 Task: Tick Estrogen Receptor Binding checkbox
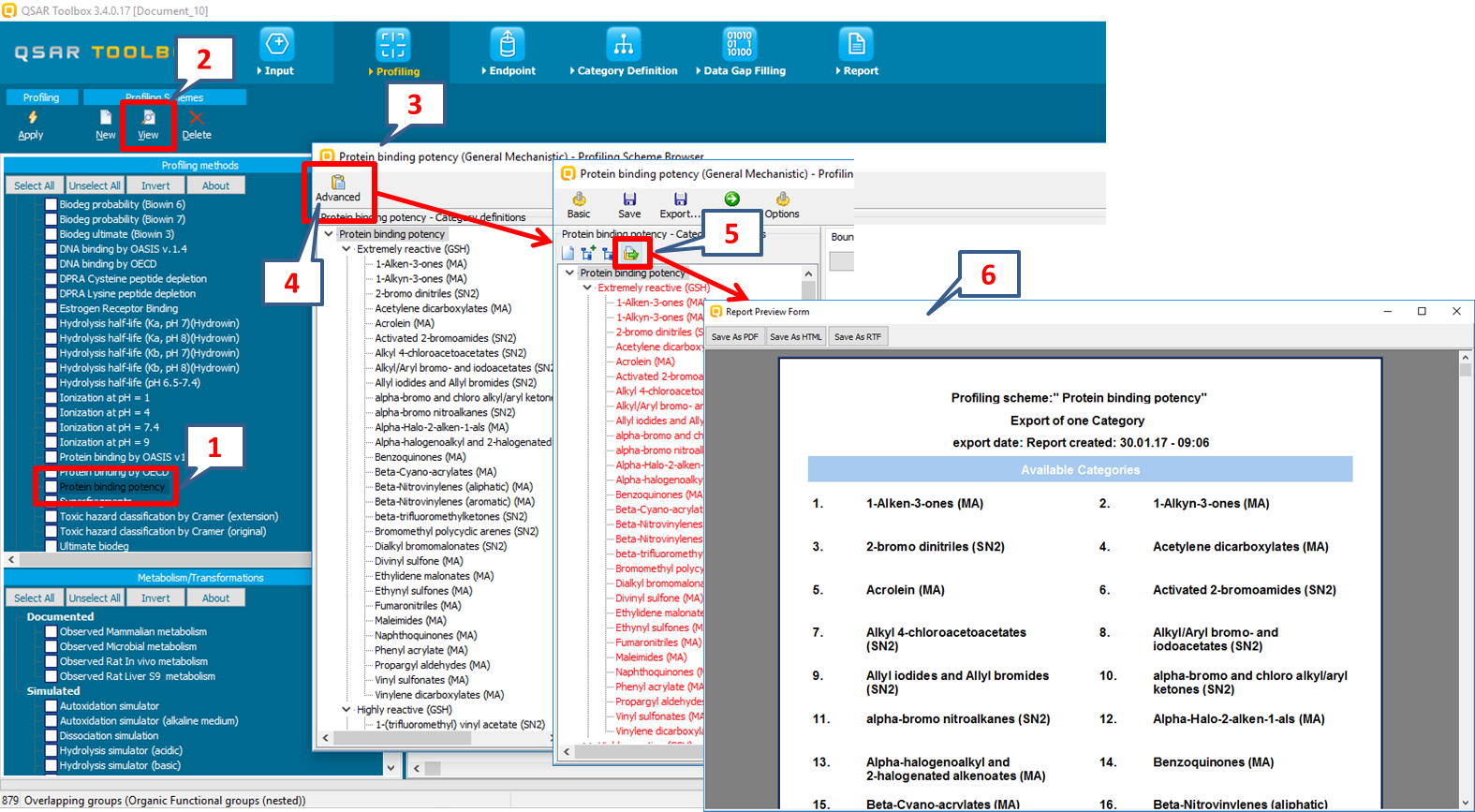[52, 308]
